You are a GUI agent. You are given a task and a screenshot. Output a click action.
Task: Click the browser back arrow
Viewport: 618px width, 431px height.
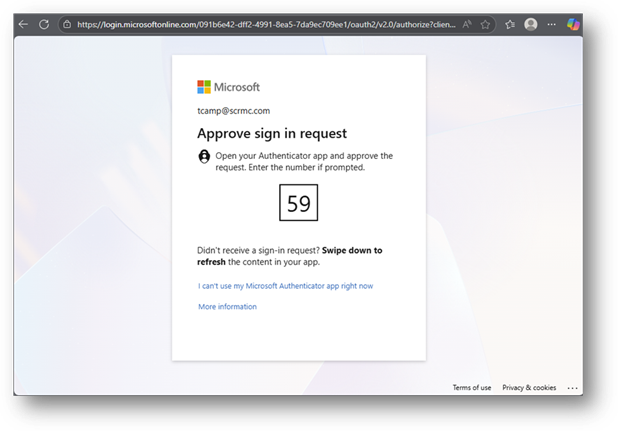pos(23,24)
